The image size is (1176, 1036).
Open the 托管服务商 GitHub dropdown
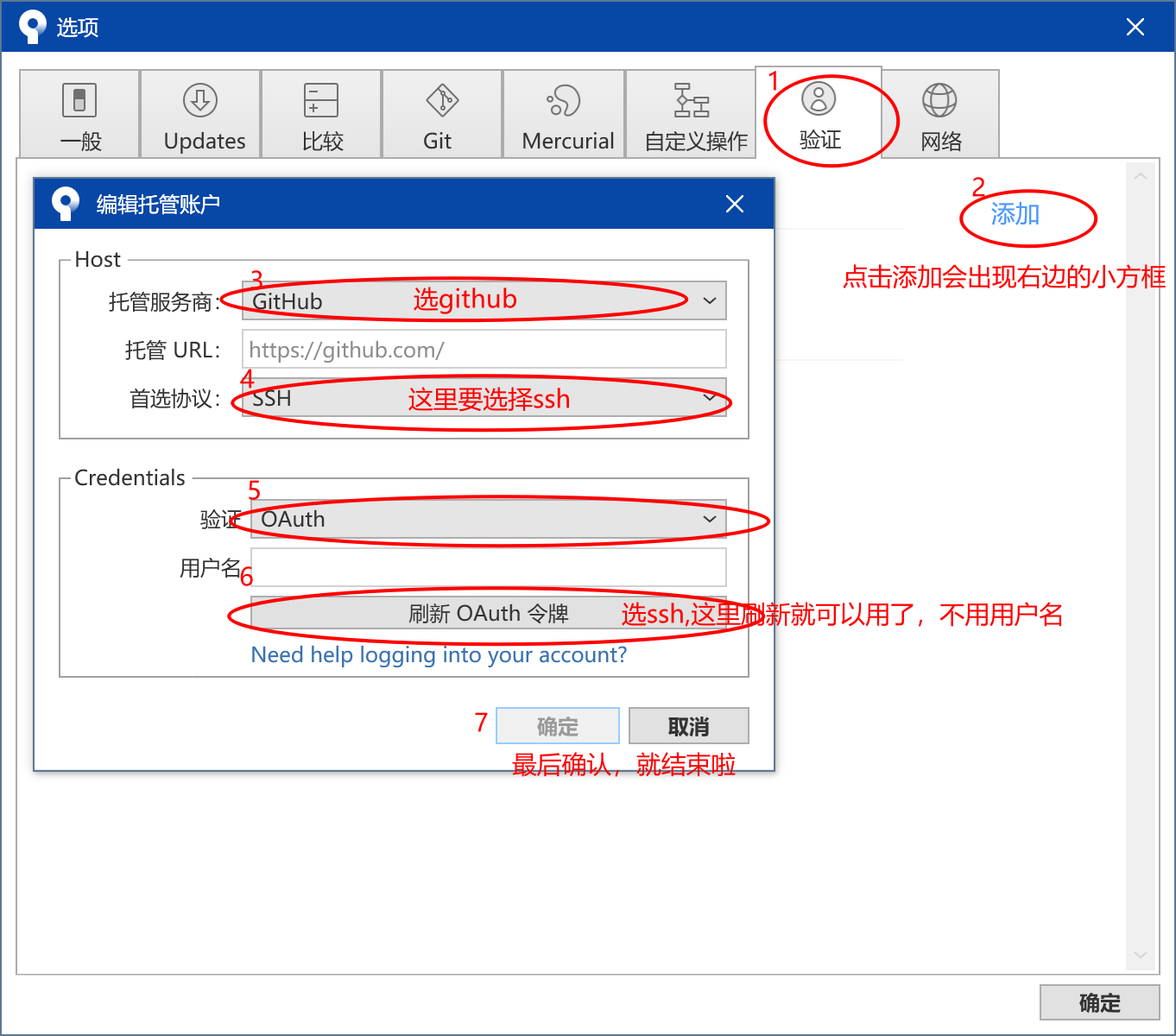point(484,301)
